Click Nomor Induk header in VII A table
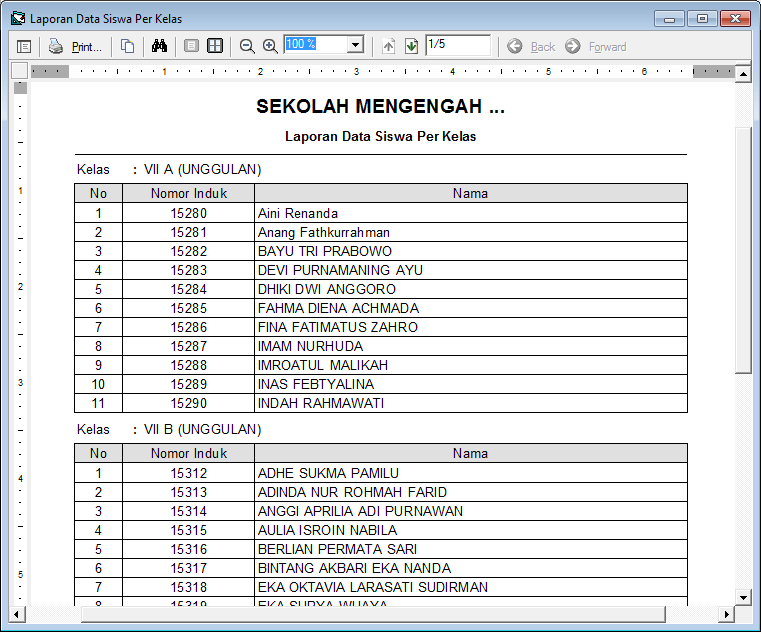 189,194
